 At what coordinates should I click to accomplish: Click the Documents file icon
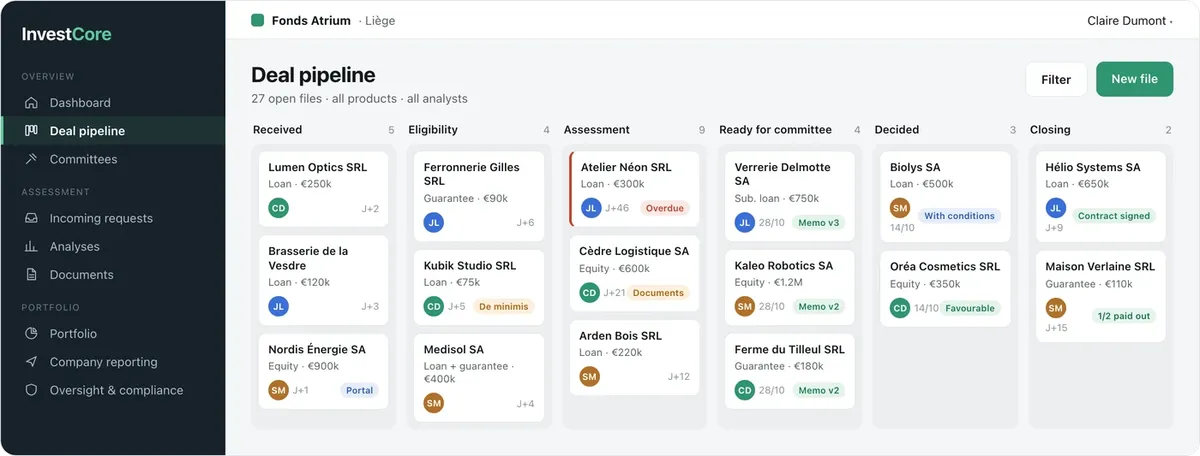click(31, 275)
